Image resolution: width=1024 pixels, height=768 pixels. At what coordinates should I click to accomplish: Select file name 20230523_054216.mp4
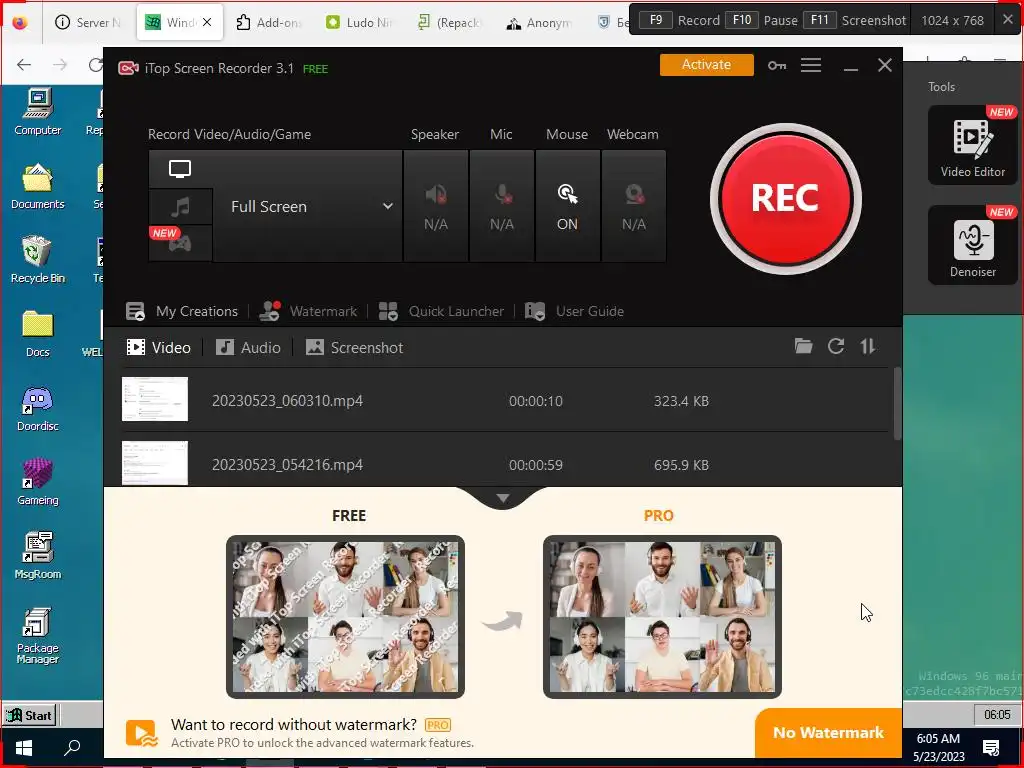[x=287, y=465]
